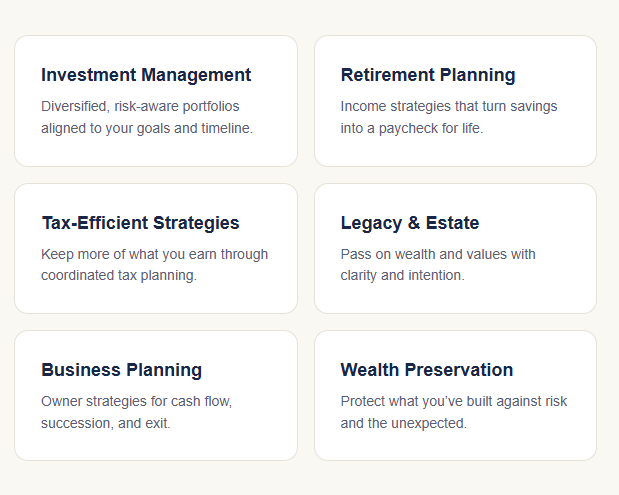Click the 'into a paycheck for life.' line

pos(412,129)
